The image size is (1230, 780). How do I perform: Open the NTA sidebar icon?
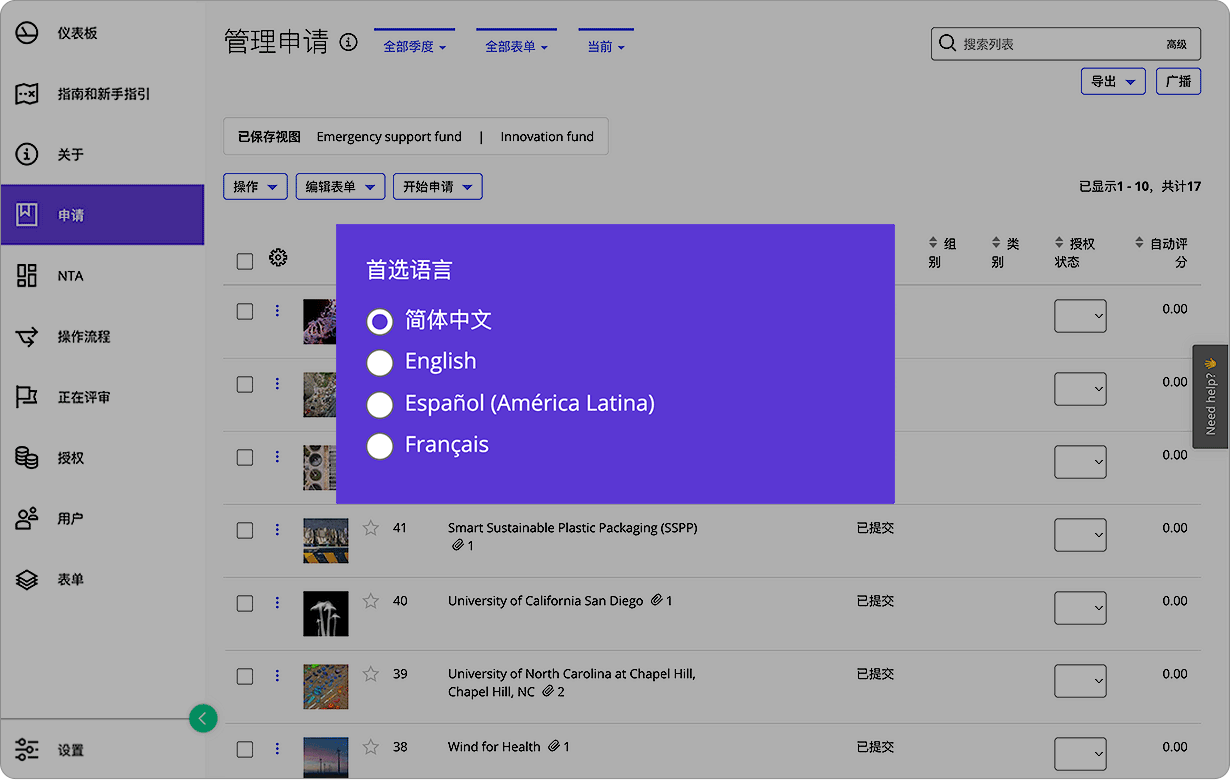pyautogui.click(x=27, y=275)
